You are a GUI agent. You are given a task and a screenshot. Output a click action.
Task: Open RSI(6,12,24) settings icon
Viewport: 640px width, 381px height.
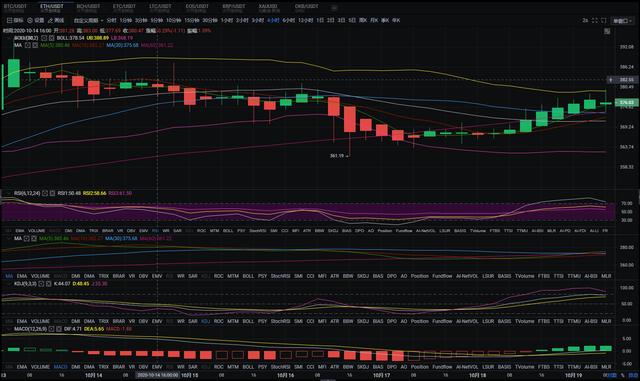tap(45, 193)
